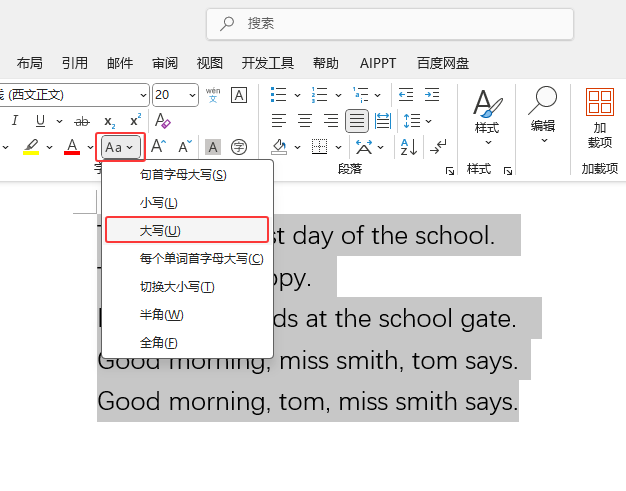The width and height of the screenshot is (626, 491).
Task: Center align text
Action: click(305, 121)
